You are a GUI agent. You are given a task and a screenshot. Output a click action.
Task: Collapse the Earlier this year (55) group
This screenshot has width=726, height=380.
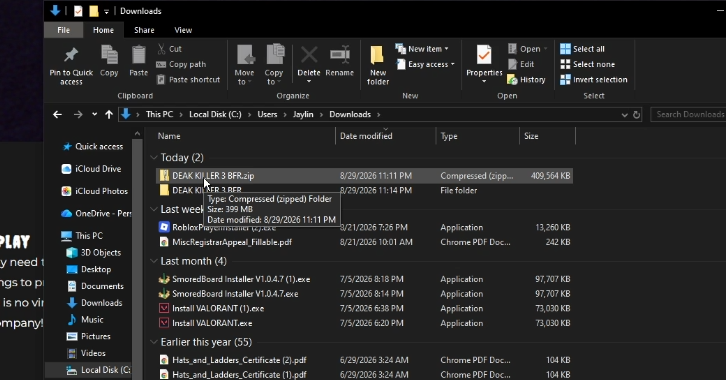154,343
